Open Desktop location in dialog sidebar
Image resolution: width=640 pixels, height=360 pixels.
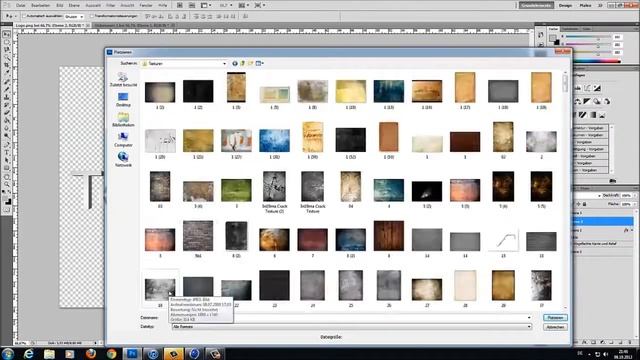pyautogui.click(x=123, y=100)
